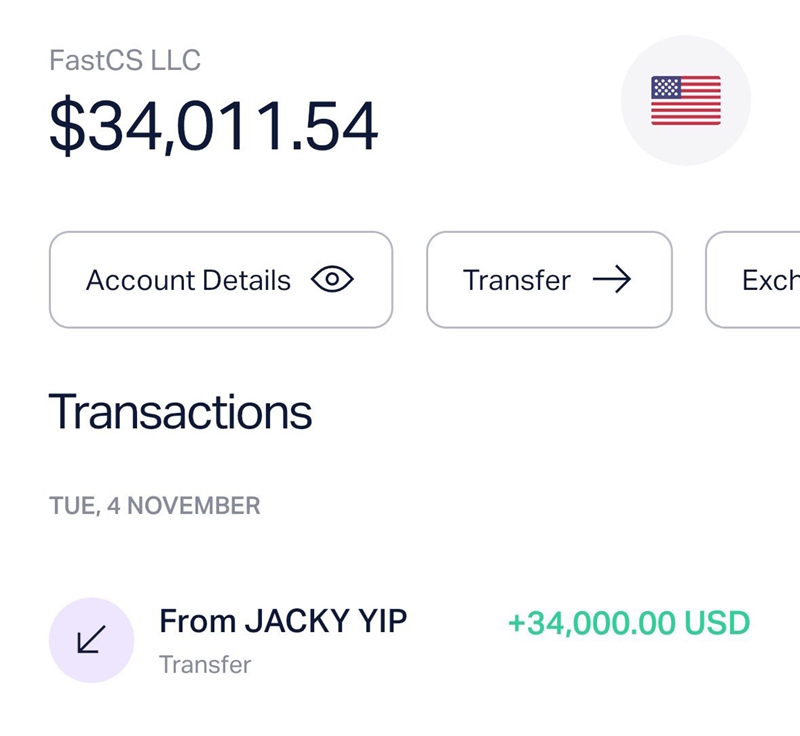Open the From JACKY YIP transaction
Screen dimensions: 800x736
[x=283, y=622]
